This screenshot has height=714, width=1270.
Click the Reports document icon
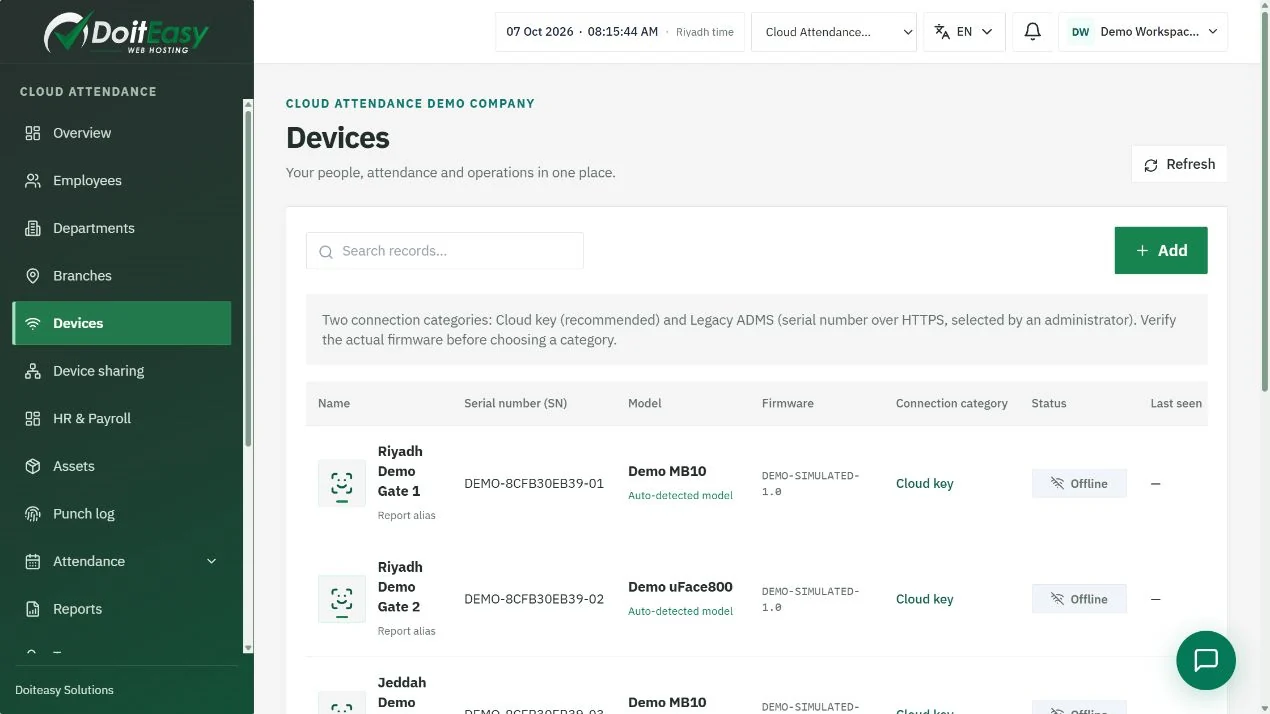click(33, 609)
